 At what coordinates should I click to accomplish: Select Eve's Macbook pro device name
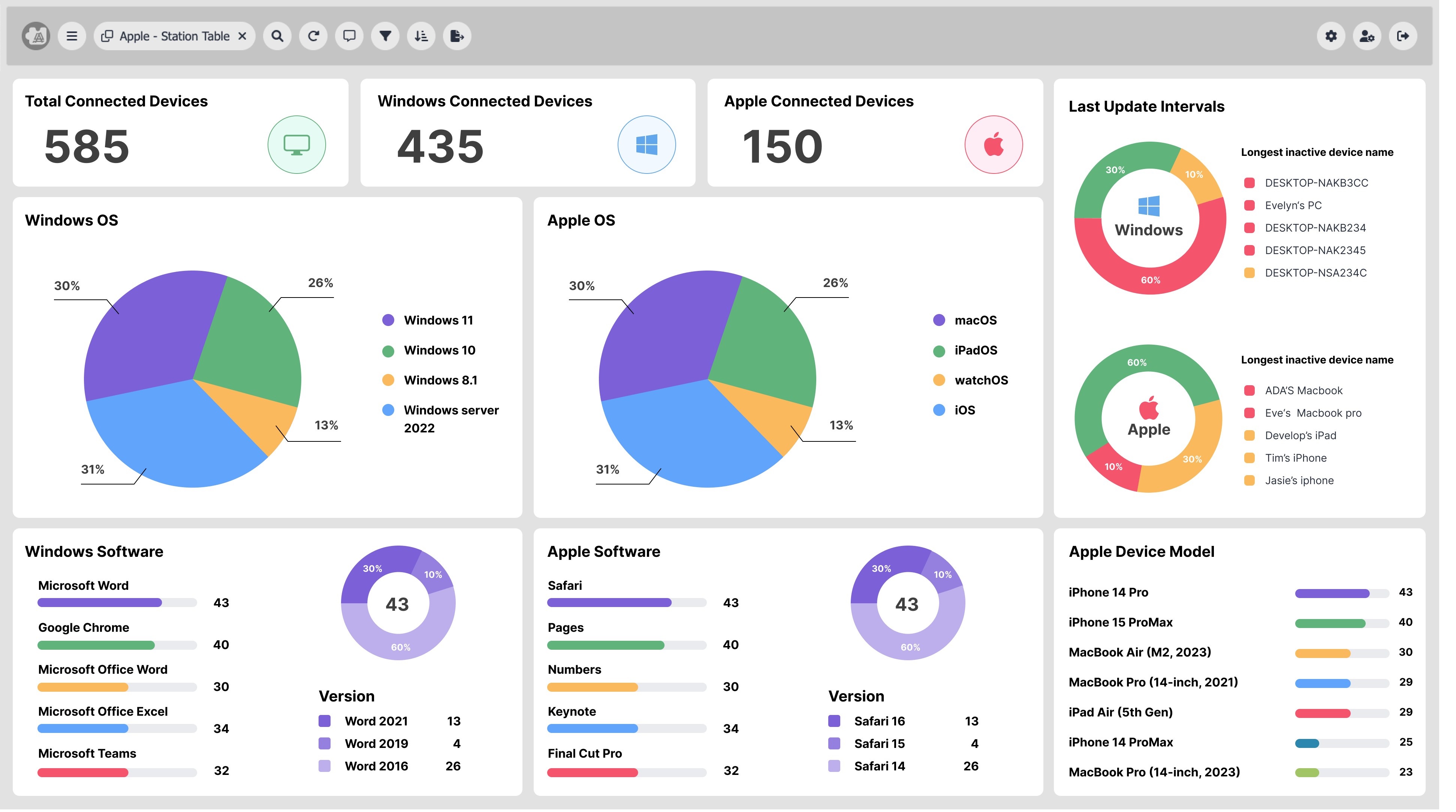click(x=1313, y=414)
